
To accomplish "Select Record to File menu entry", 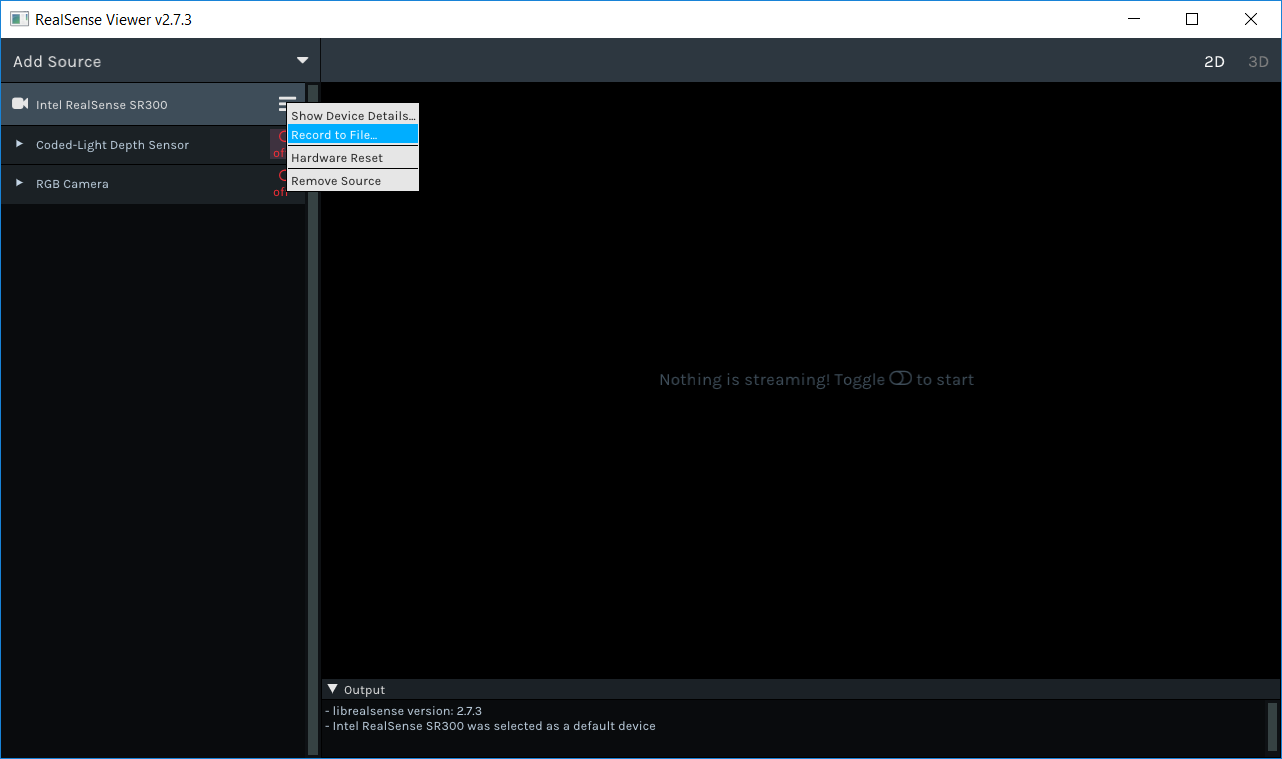I will pyautogui.click(x=352, y=135).
